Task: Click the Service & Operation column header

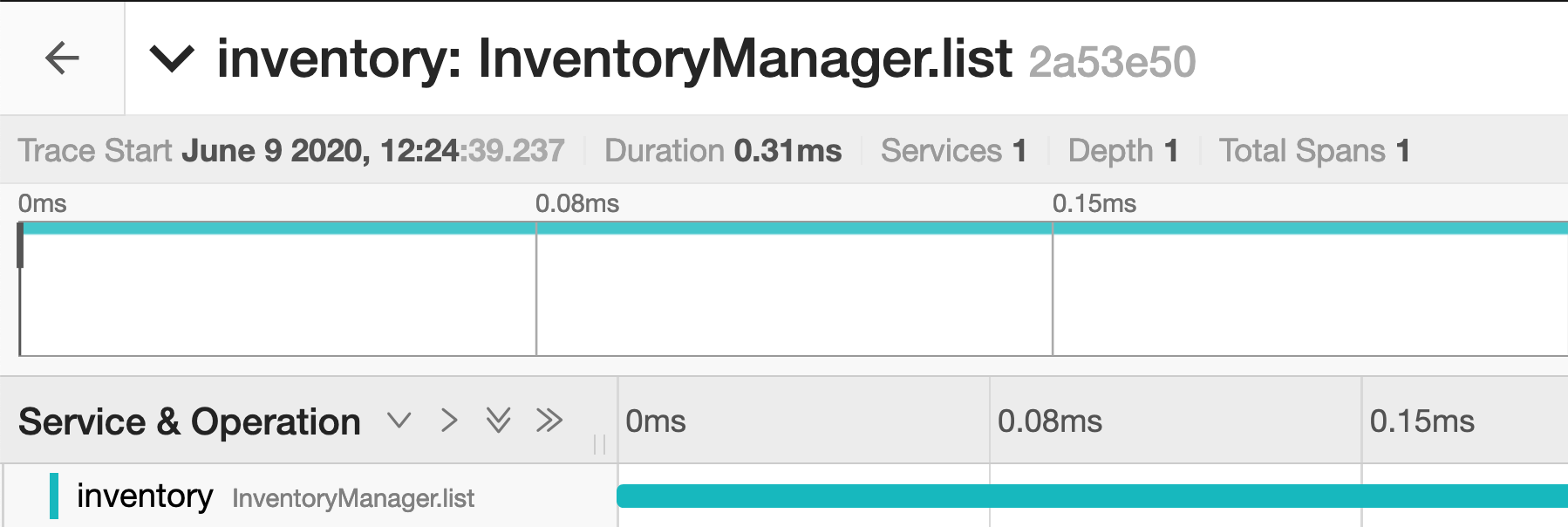Action: coord(189,422)
